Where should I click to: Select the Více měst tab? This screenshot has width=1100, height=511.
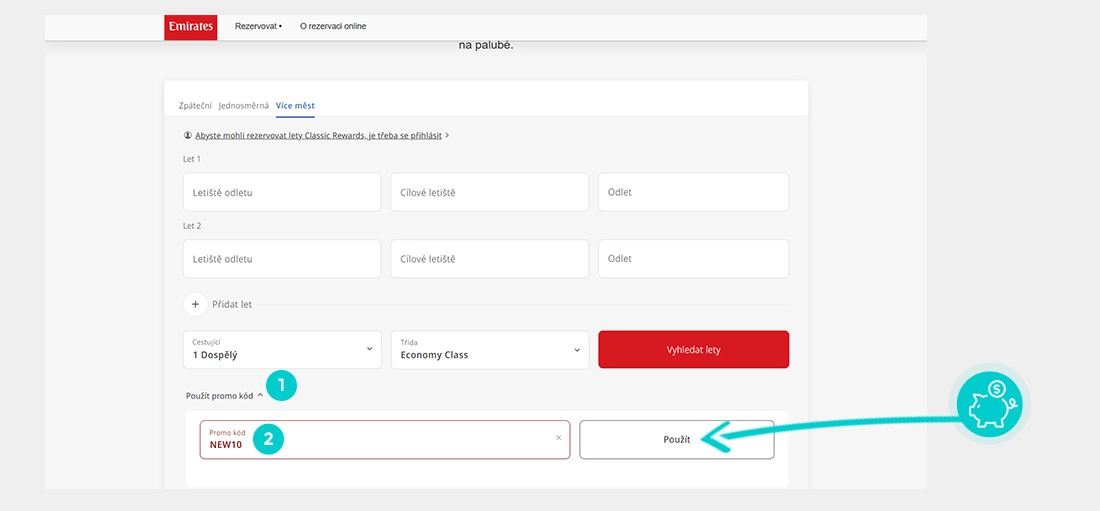[x=295, y=106]
